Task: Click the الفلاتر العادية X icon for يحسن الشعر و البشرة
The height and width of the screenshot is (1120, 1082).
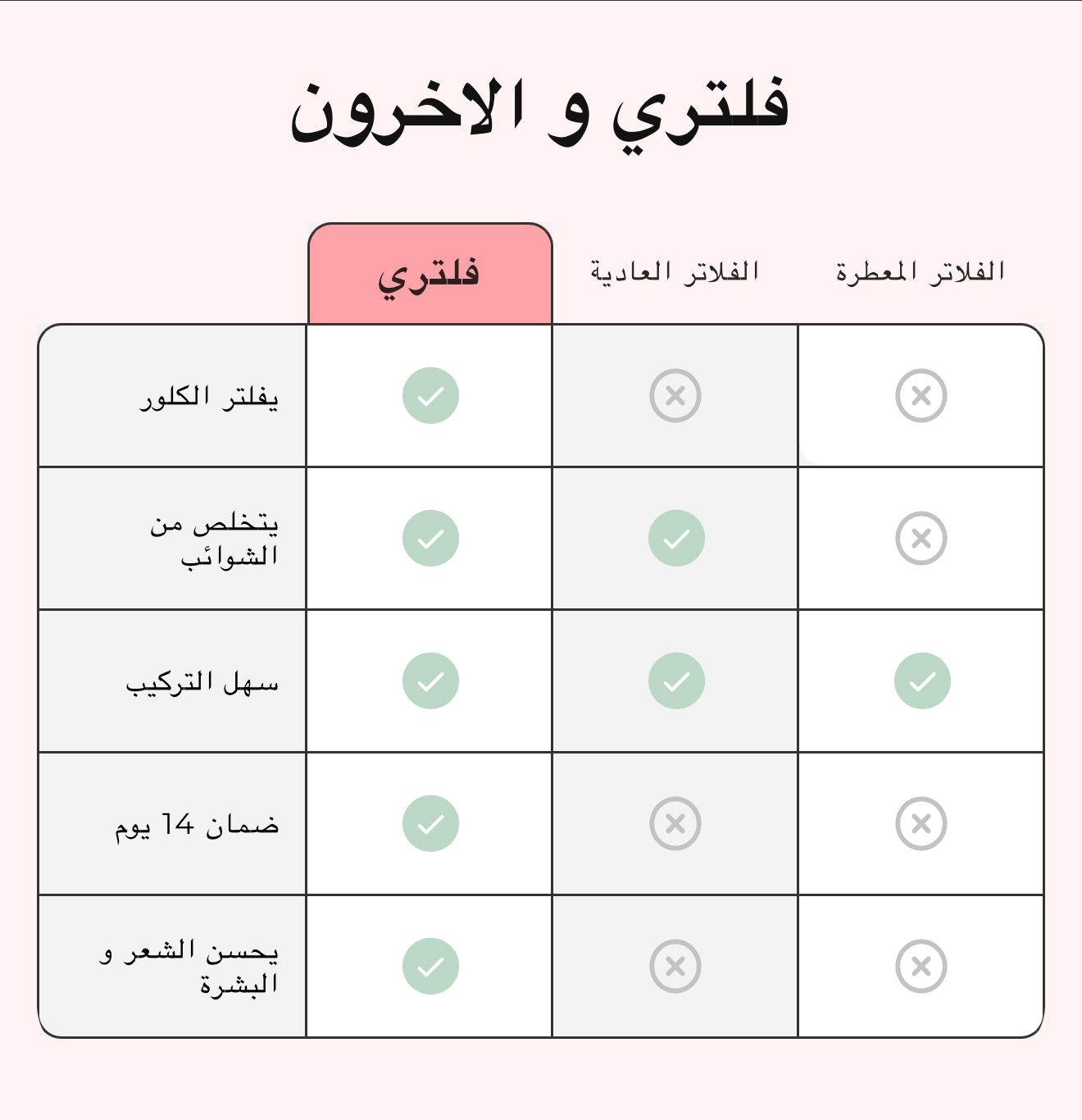Action: click(x=675, y=966)
